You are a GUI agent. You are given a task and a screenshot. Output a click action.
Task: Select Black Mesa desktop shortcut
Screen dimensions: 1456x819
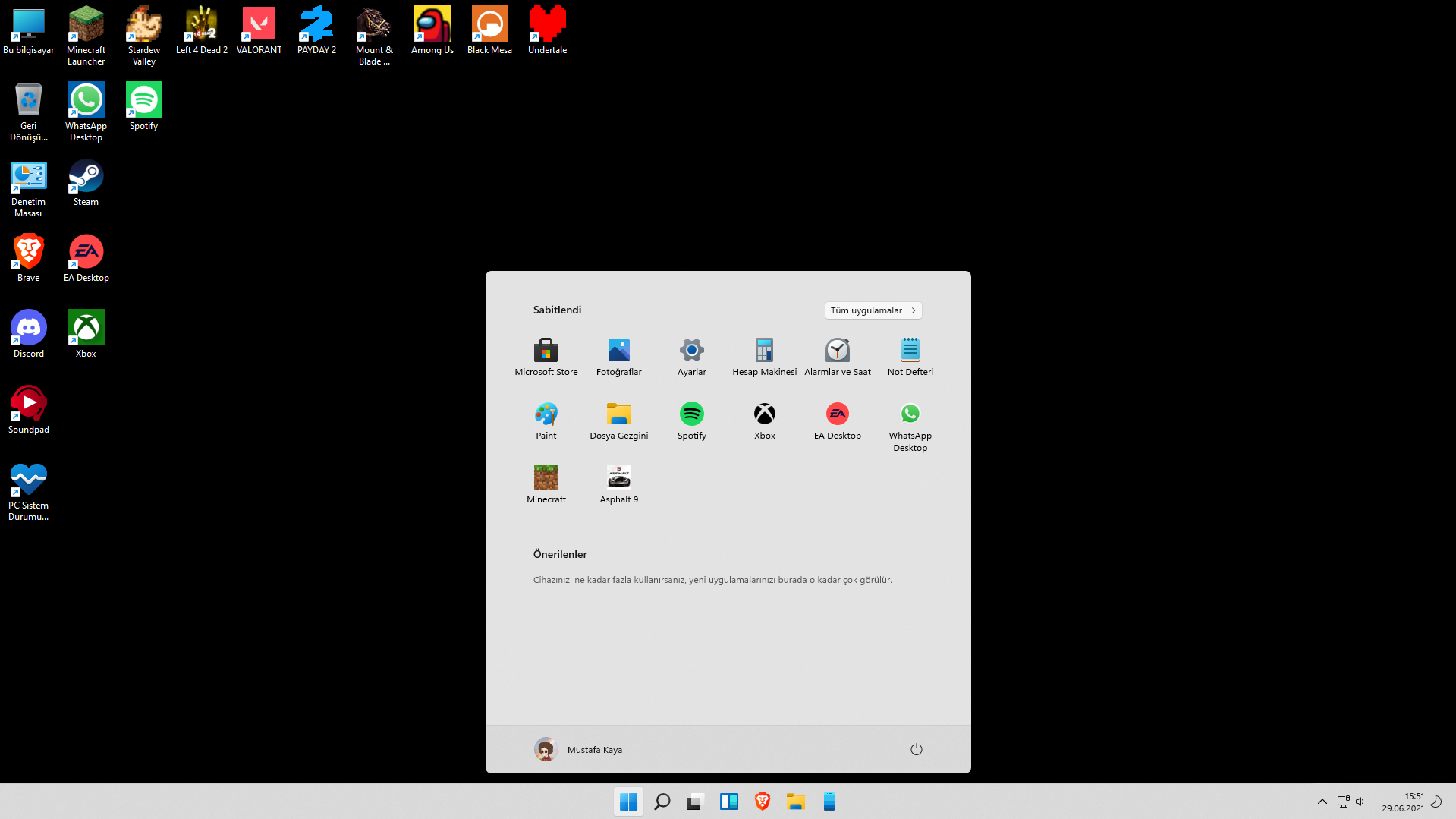pos(490,31)
